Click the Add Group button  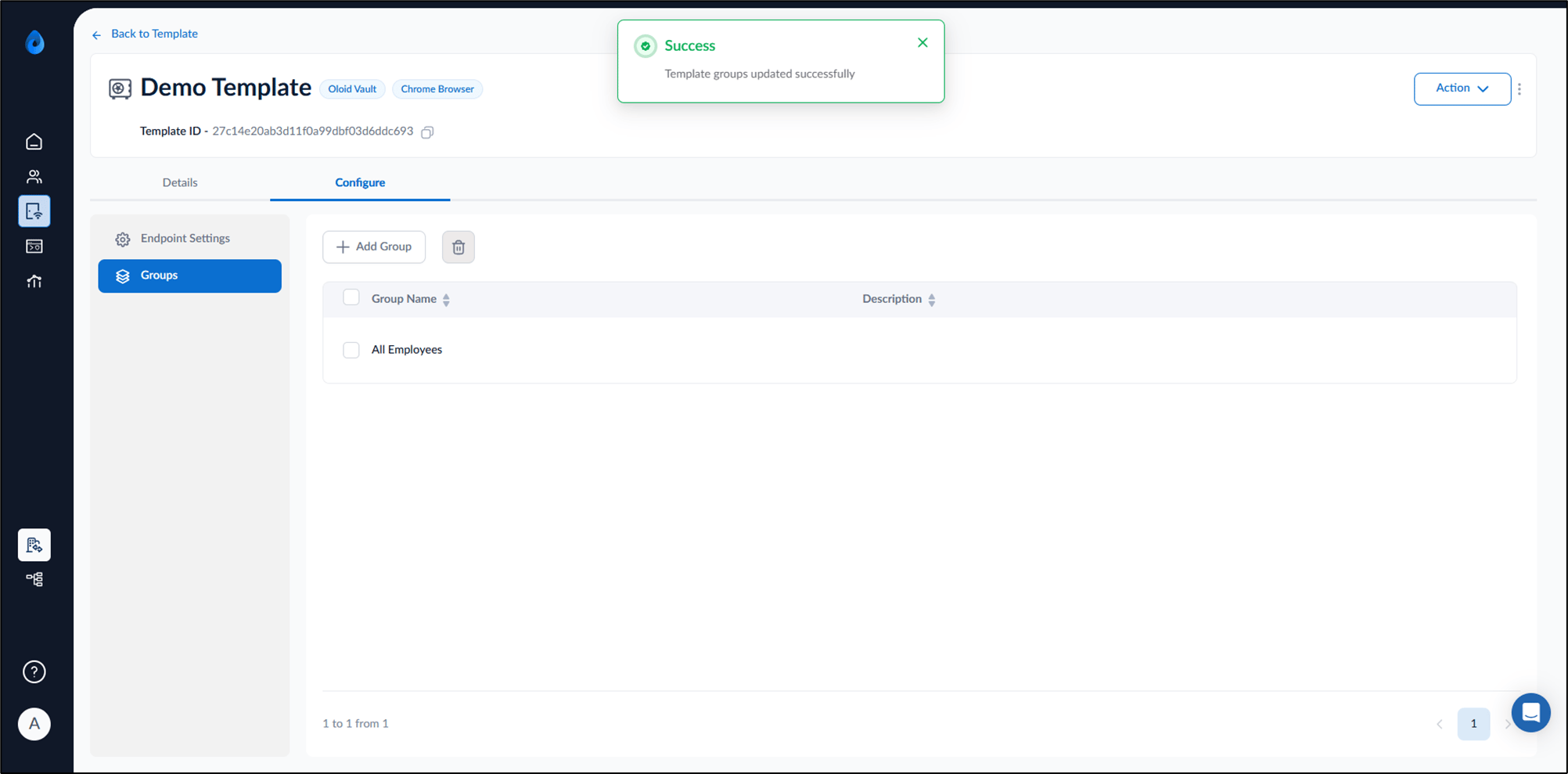coord(374,247)
